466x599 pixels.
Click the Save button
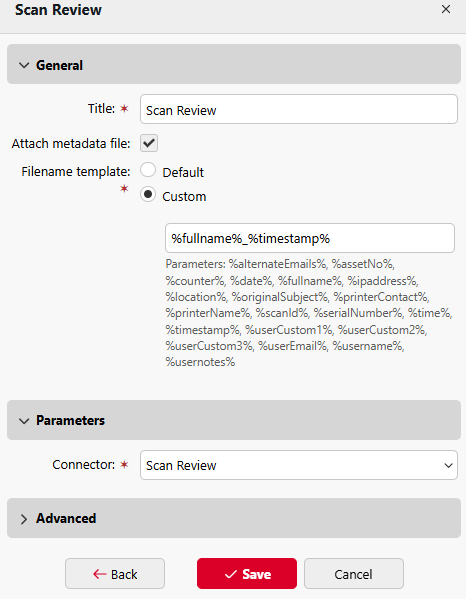(x=247, y=573)
